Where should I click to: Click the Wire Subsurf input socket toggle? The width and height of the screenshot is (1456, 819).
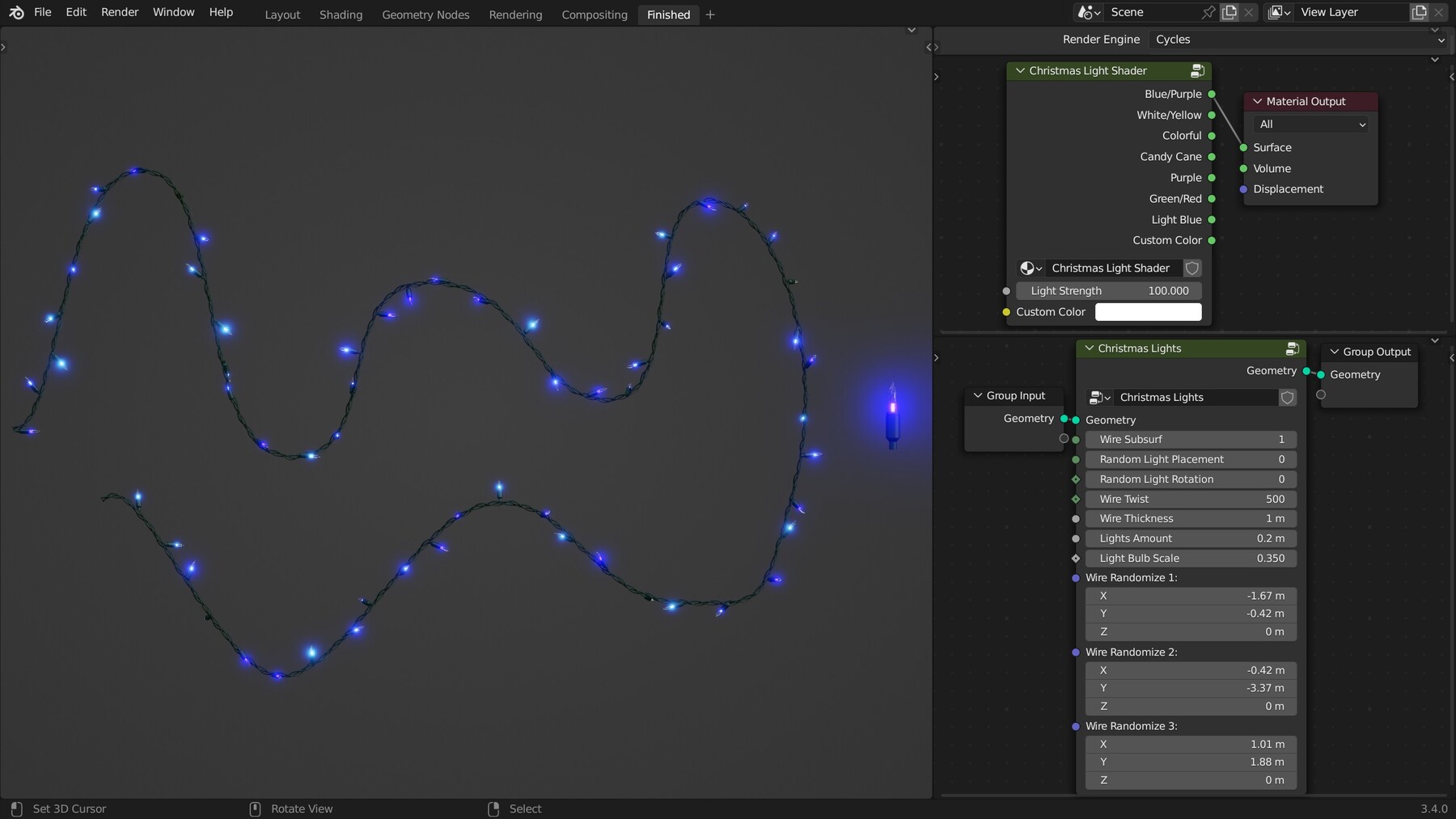pyautogui.click(x=1076, y=439)
